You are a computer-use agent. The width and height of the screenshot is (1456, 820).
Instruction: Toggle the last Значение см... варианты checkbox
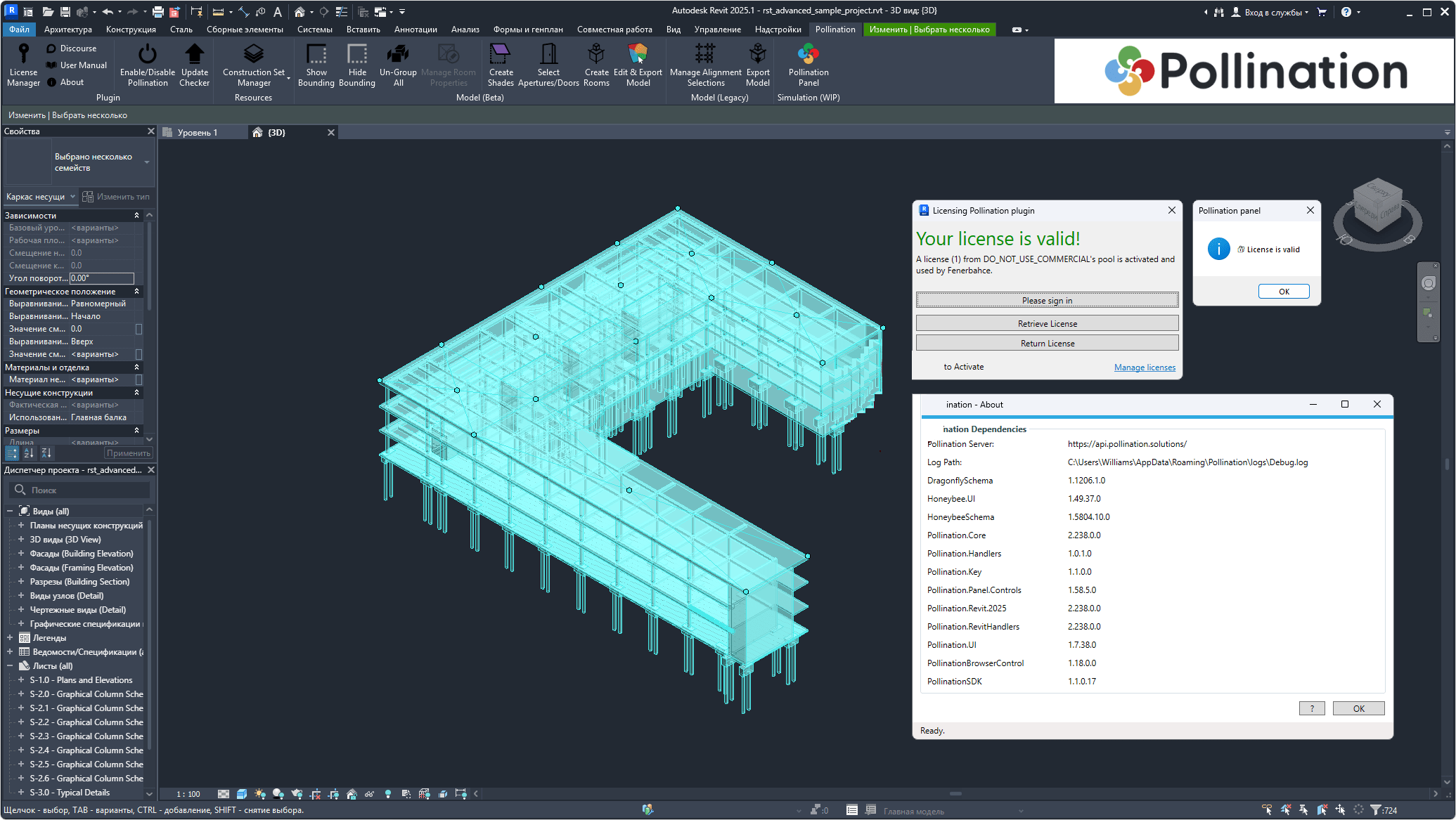(138, 354)
